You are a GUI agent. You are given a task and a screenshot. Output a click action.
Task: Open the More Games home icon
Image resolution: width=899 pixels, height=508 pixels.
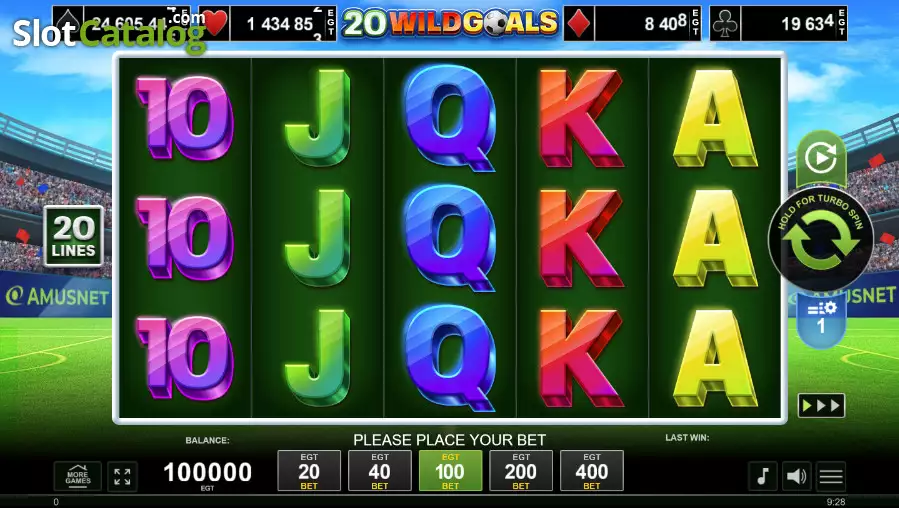(x=78, y=476)
